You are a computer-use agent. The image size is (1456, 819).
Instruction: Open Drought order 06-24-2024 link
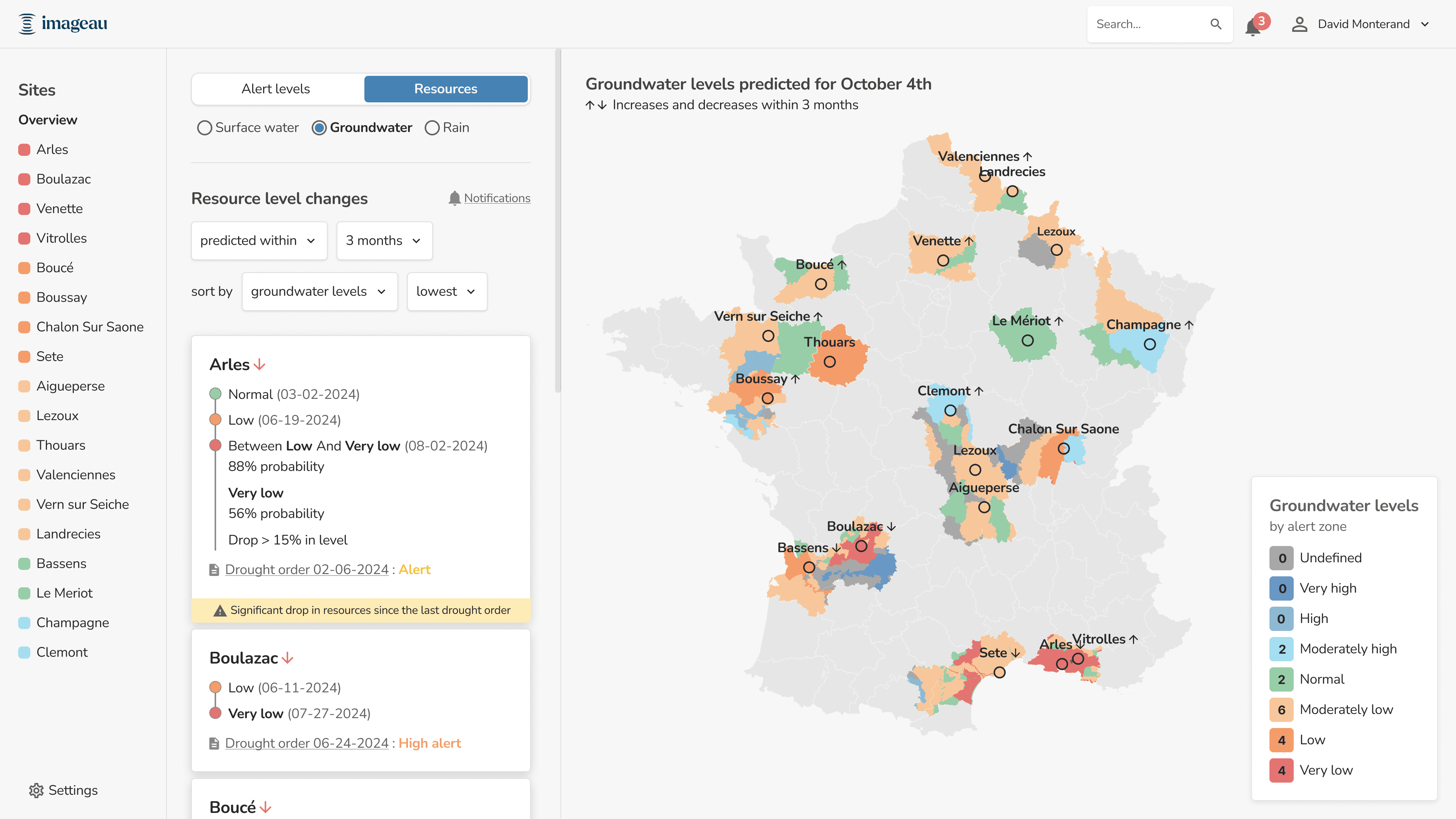pos(307,743)
